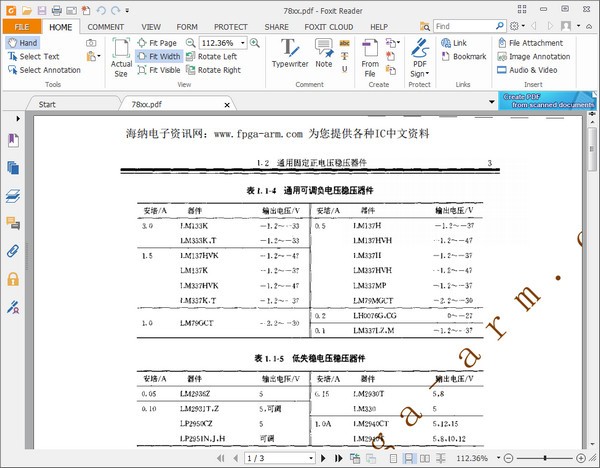
Task: Open the Bookmarks panel in sidebar
Action: pos(13,140)
